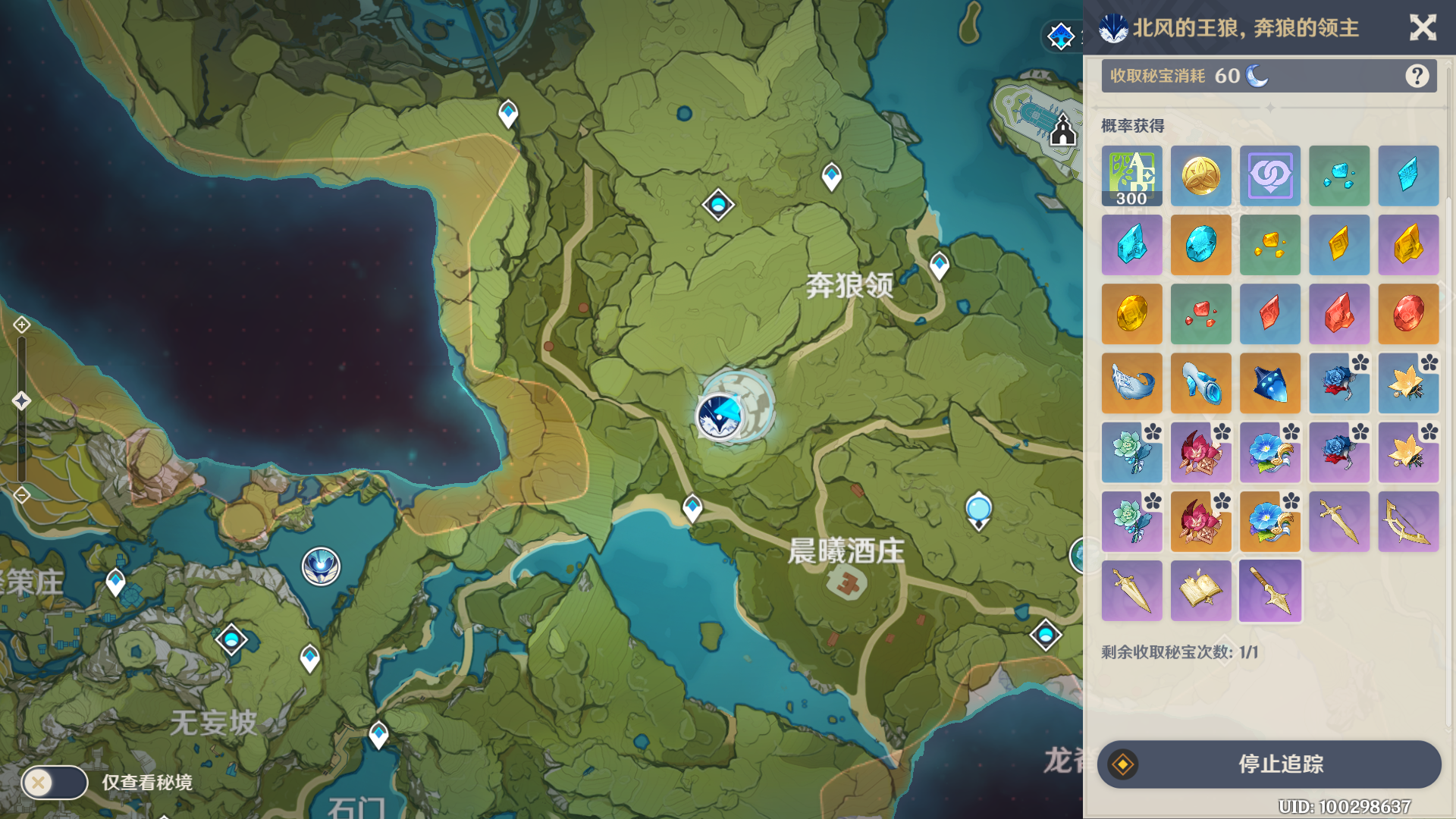Click the crescent moon resin icon
This screenshot has height=819, width=1456.
pos(1257,76)
